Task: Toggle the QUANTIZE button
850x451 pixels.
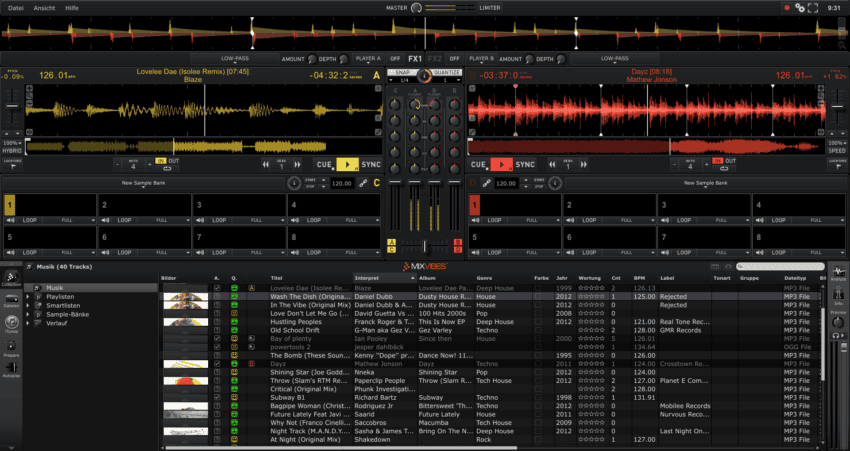Action: (447, 73)
